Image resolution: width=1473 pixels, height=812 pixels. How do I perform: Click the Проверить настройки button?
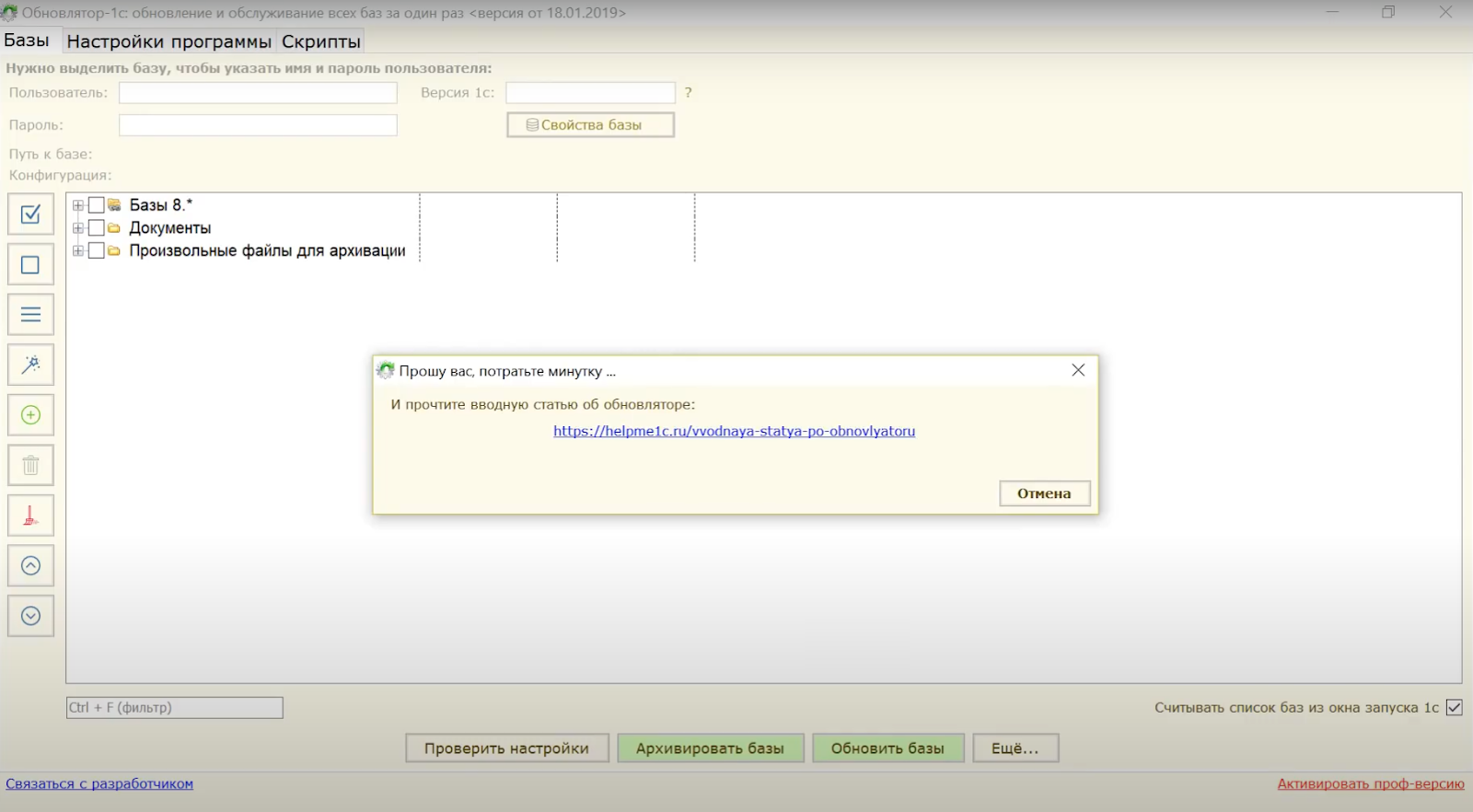click(x=506, y=748)
